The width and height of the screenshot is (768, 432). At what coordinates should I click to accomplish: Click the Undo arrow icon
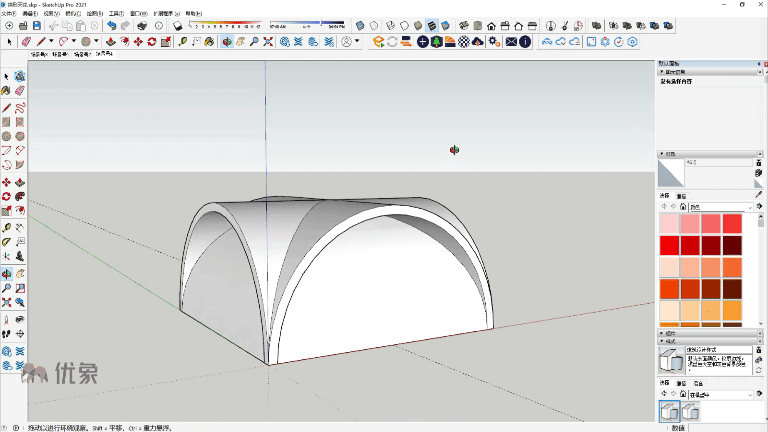pos(111,25)
